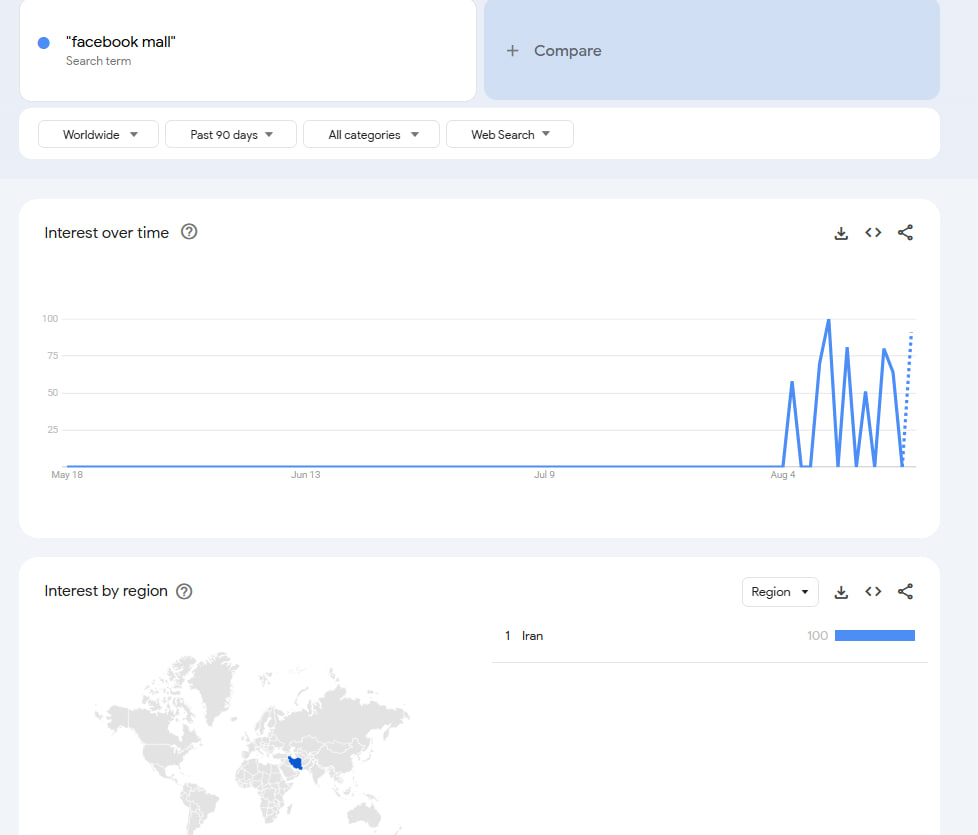The width and height of the screenshot is (978, 835).
Task: Open the Web Search type dropdown
Action: (510, 134)
